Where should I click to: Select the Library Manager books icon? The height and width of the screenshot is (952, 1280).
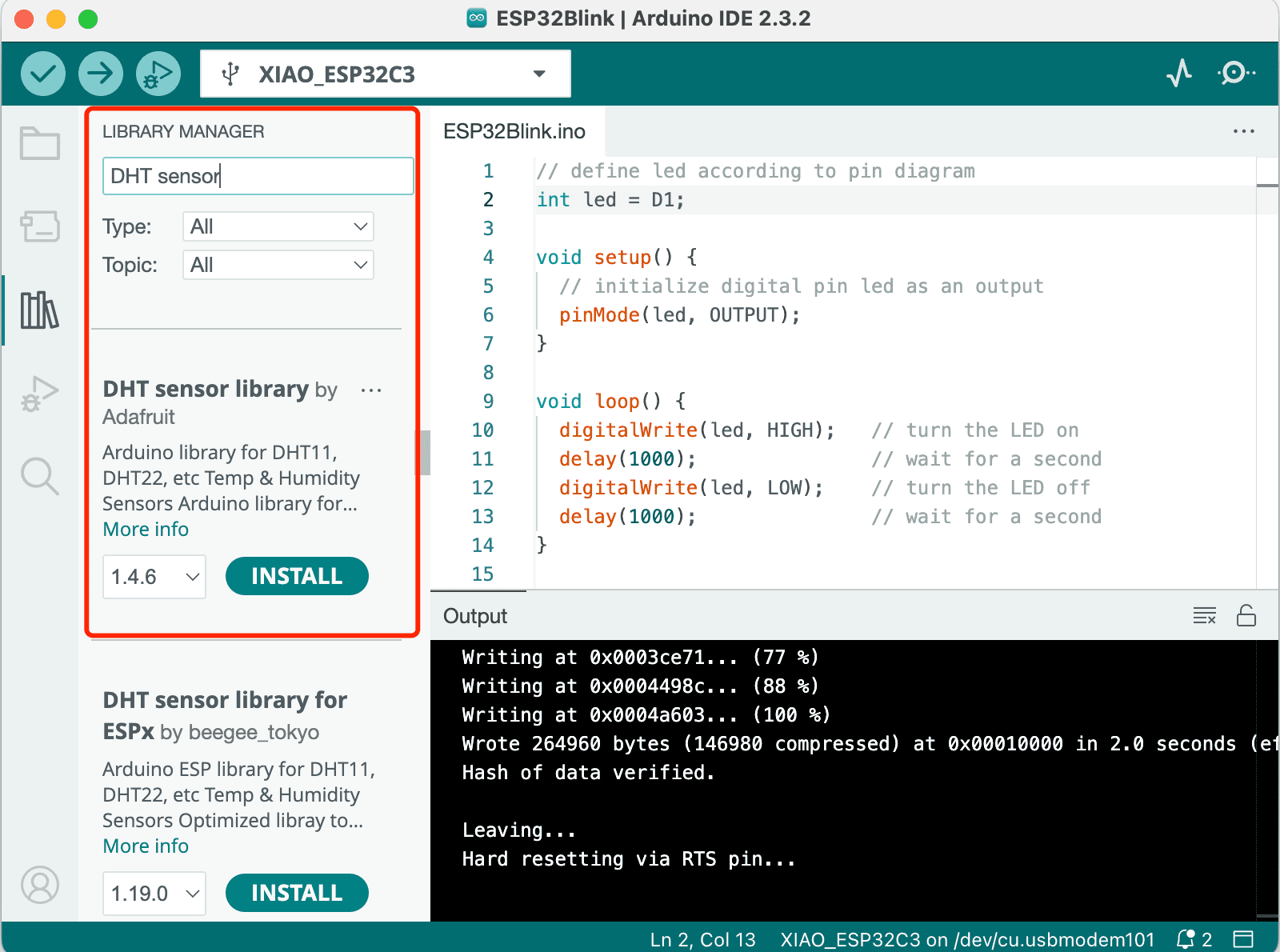point(40,310)
